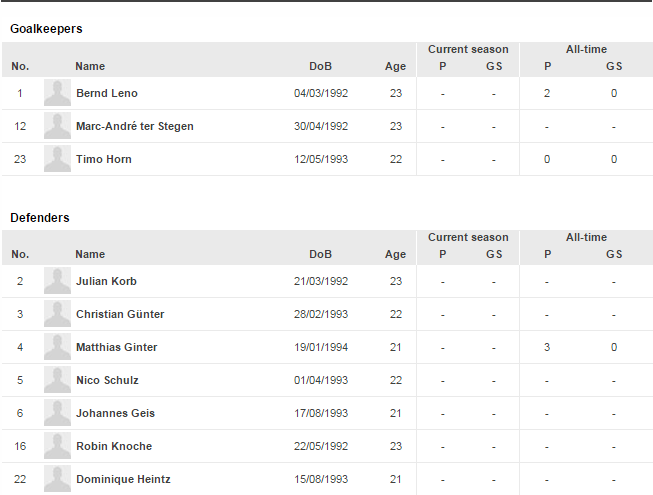
Task: Click Matthias Ginter's all-time goals value
Action: click(x=614, y=347)
